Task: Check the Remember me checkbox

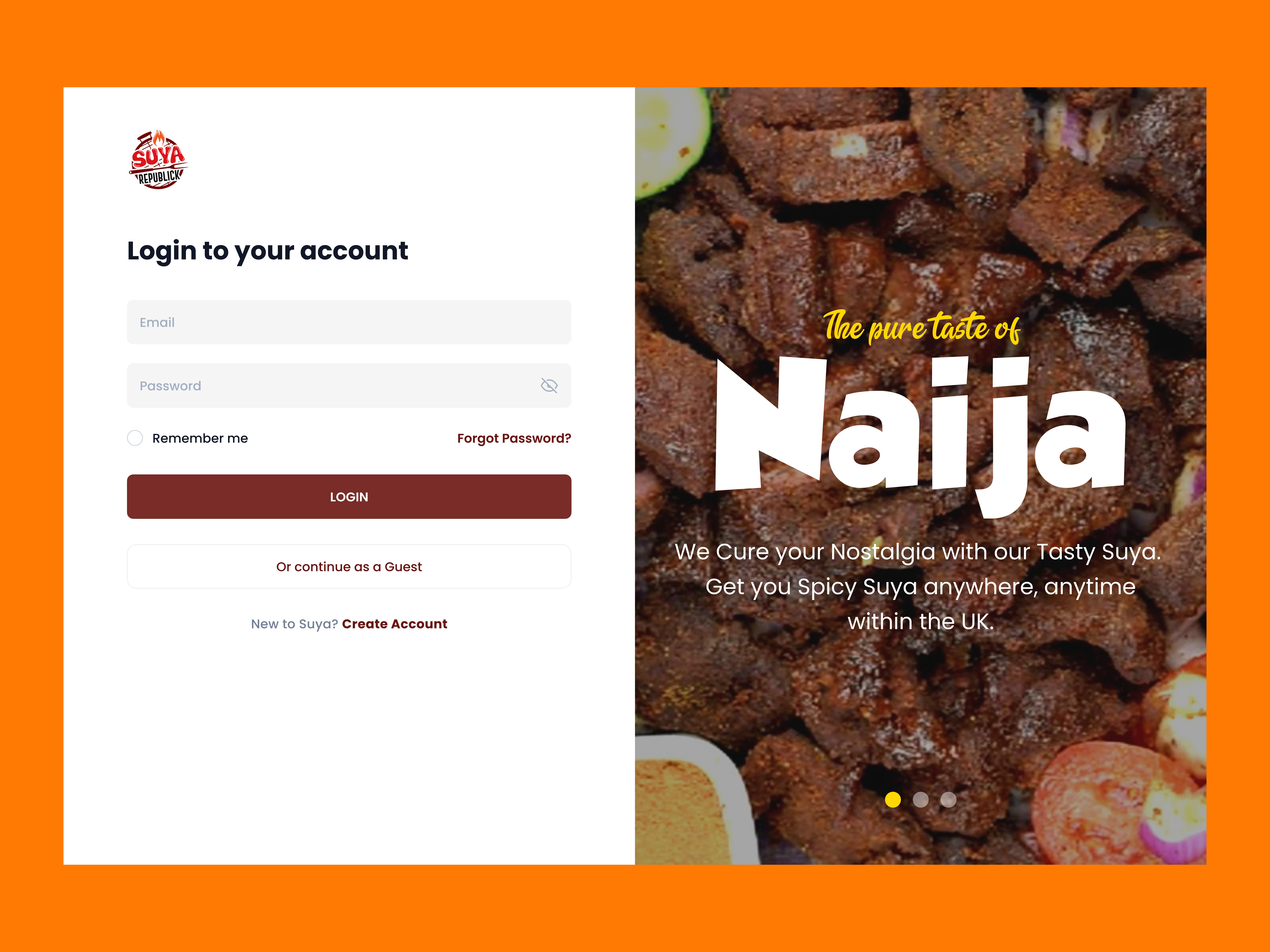Action: pyautogui.click(x=135, y=438)
